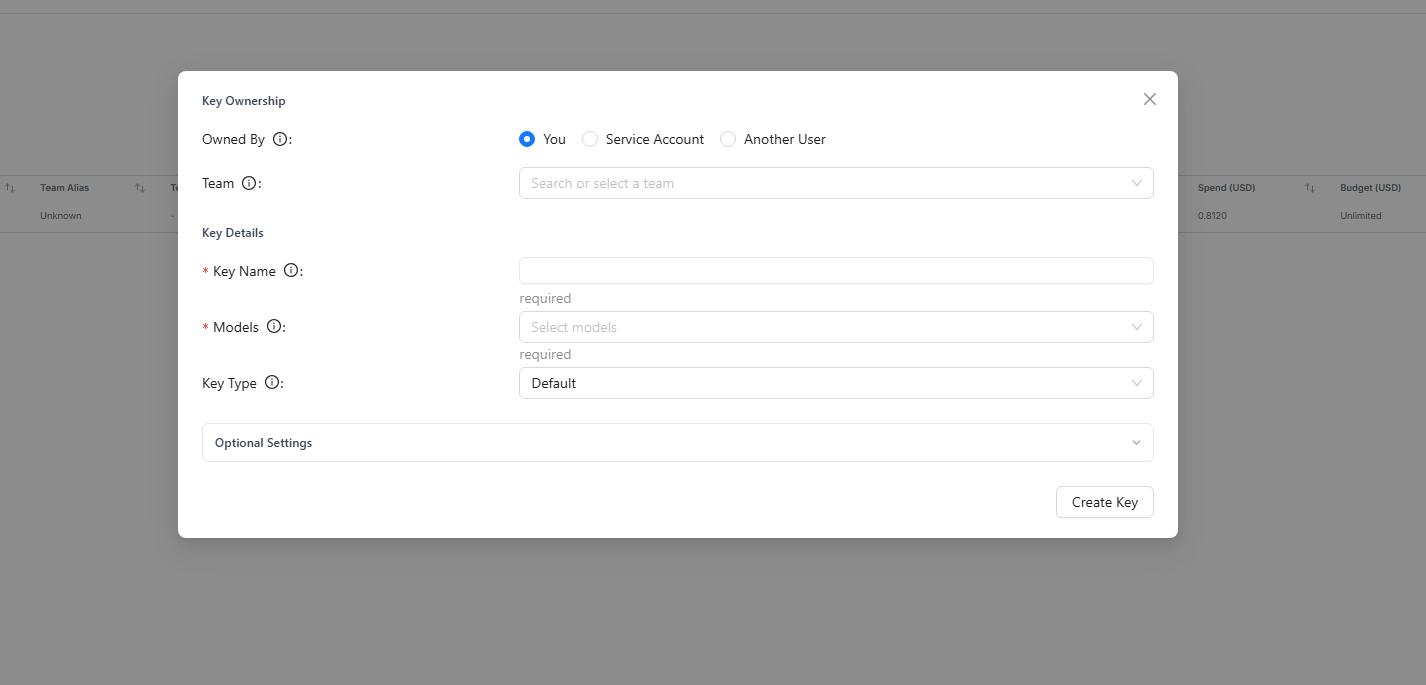Select the You ownership radio button
Screen dimensions: 1426x685
527,140
